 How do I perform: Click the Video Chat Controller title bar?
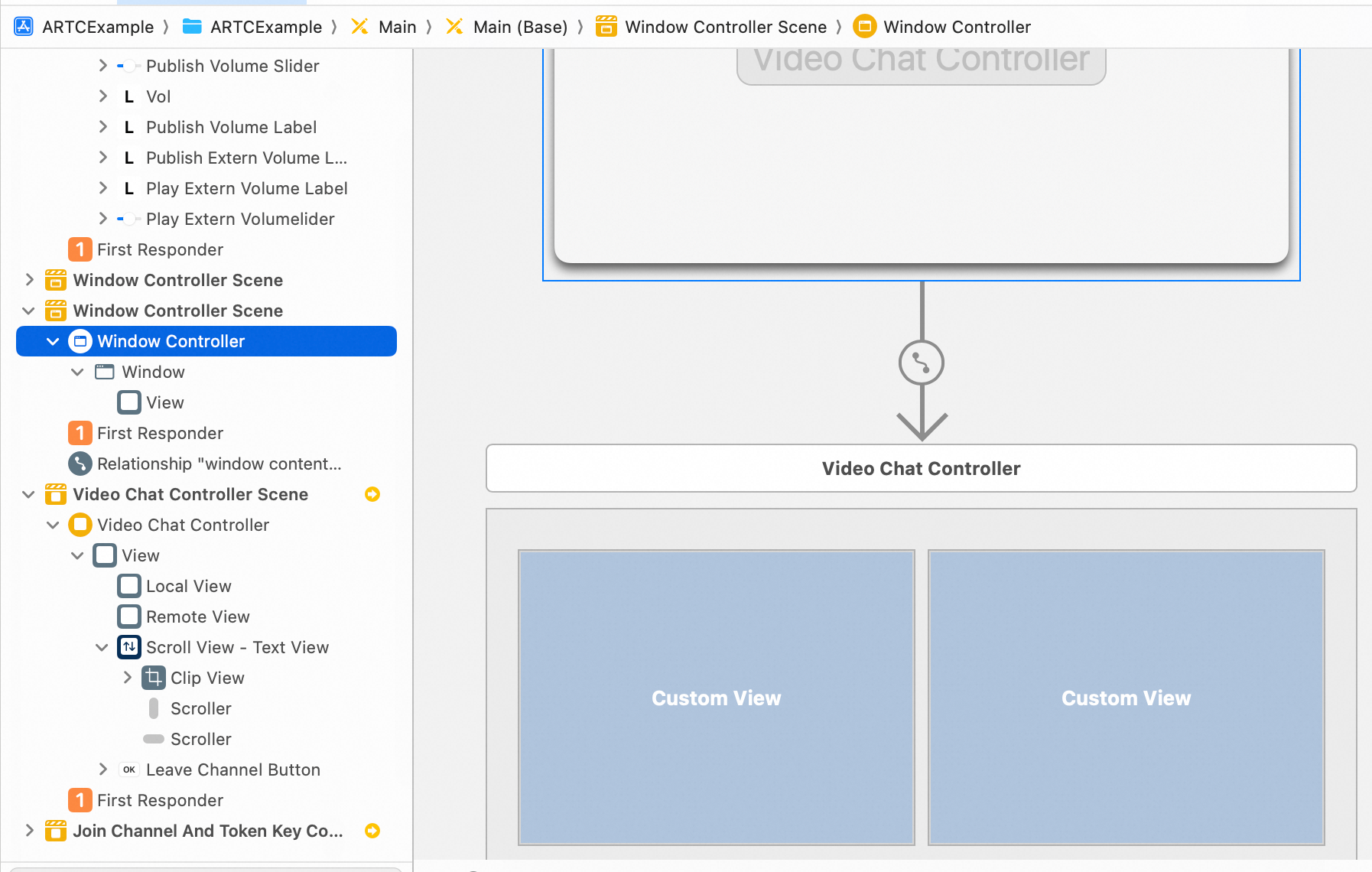pyautogui.click(x=922, y=468)
